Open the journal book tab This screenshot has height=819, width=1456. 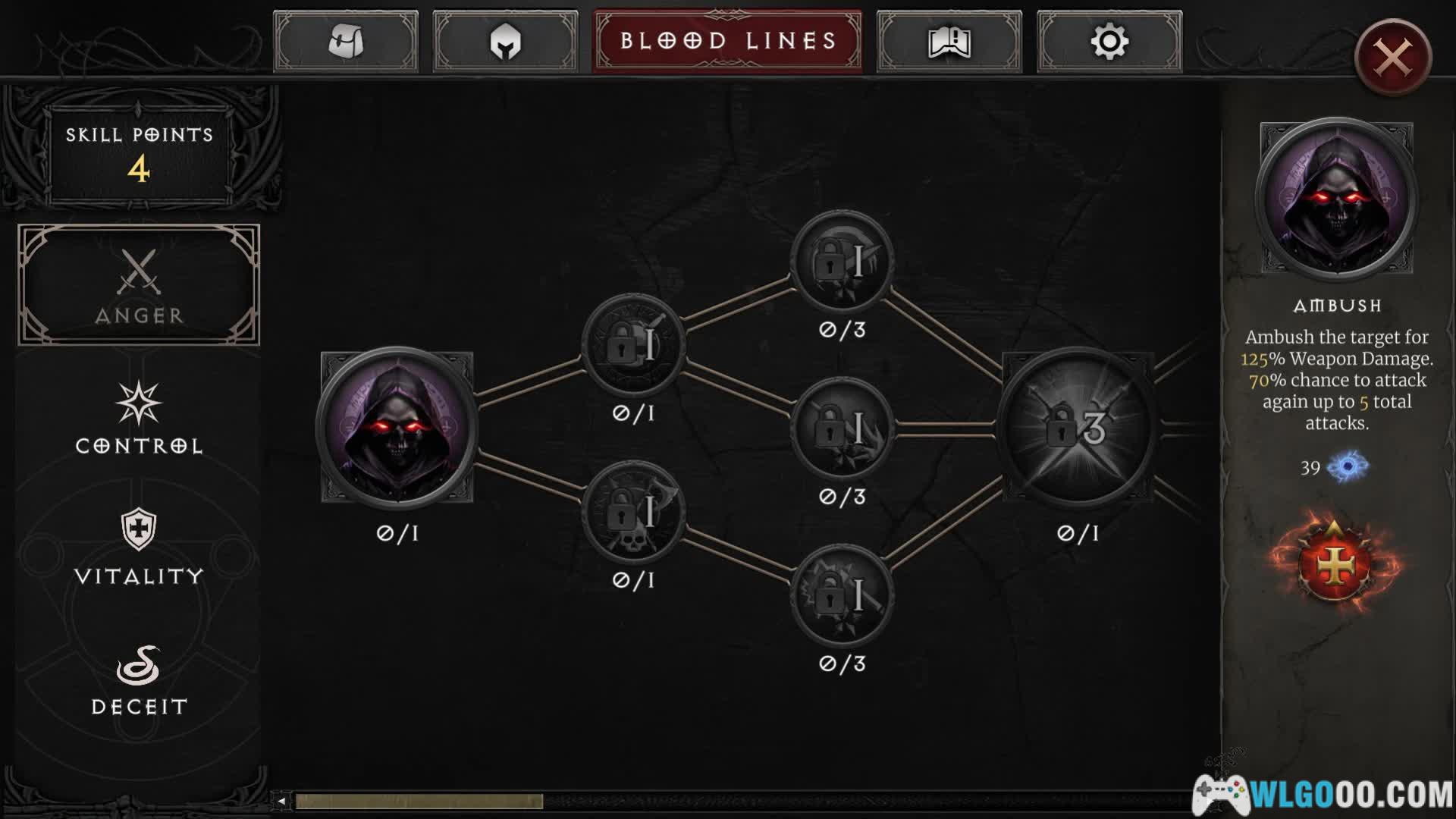coord(949,42)
